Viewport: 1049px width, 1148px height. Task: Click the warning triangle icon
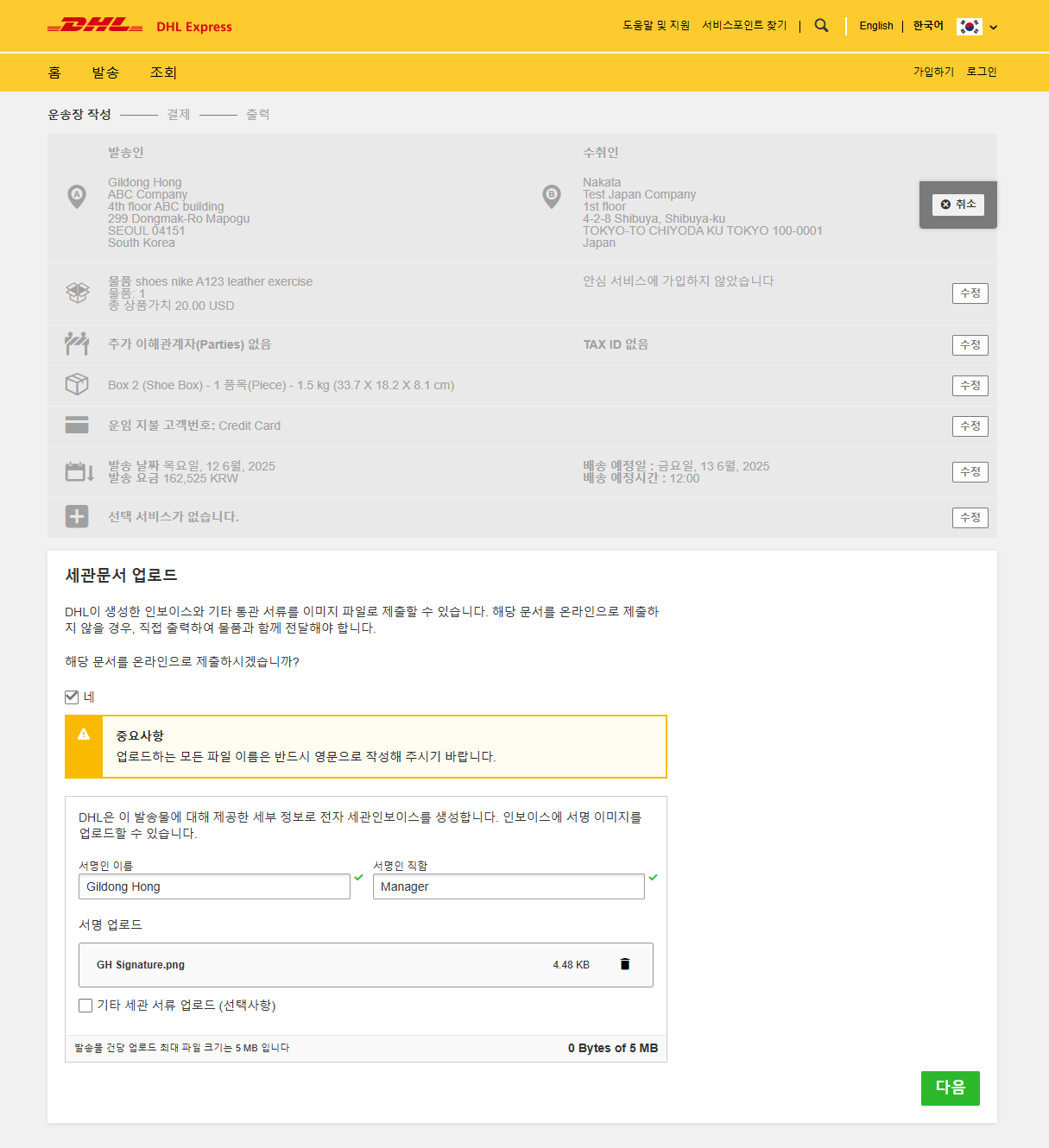pyautogui.click(x=84, y=734)
